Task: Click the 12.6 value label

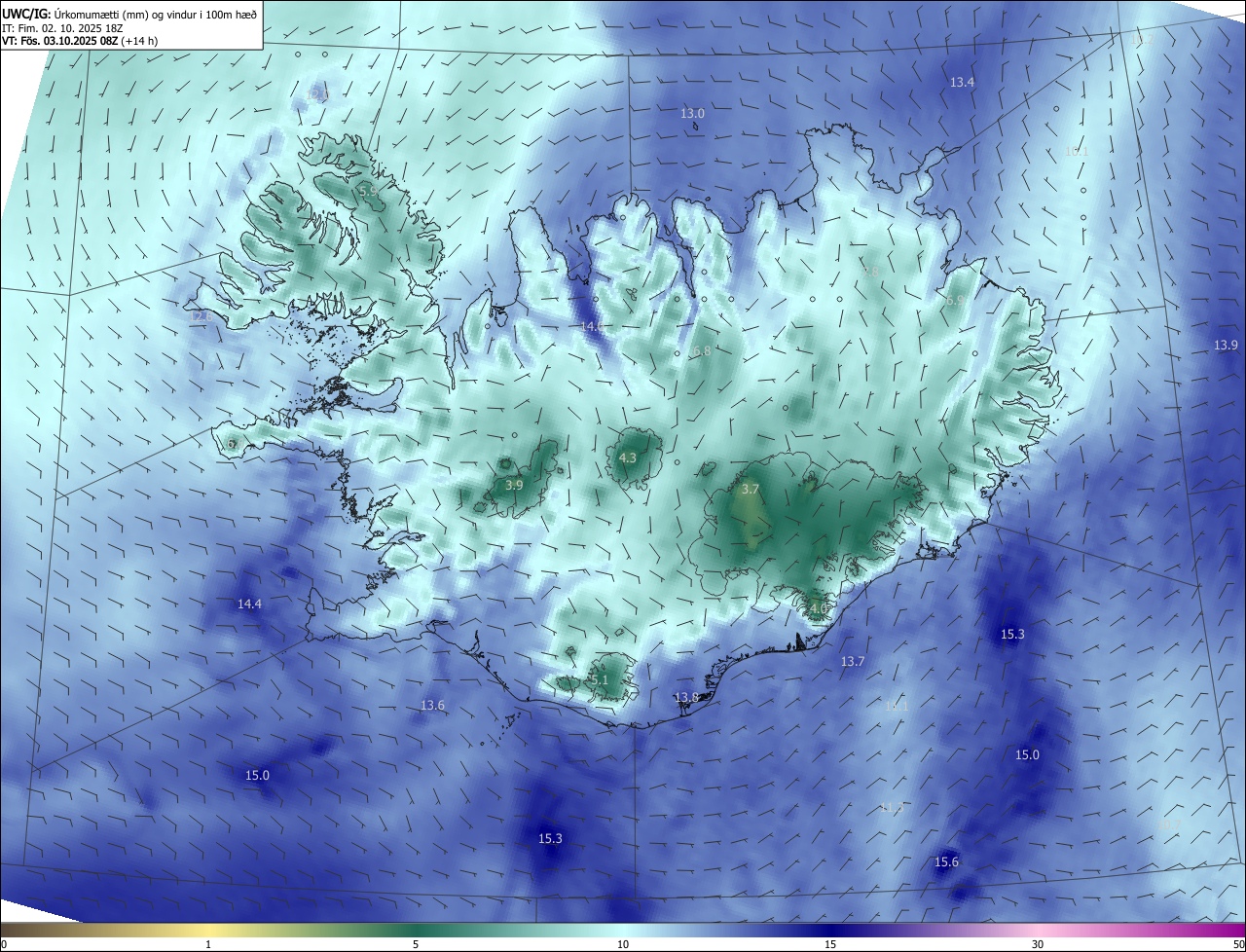Action: coord(201,316)
